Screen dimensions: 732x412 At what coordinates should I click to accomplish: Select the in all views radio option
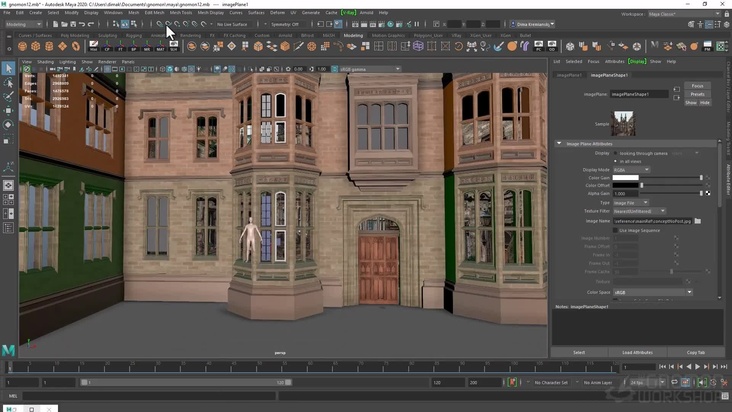pos(615,161)
